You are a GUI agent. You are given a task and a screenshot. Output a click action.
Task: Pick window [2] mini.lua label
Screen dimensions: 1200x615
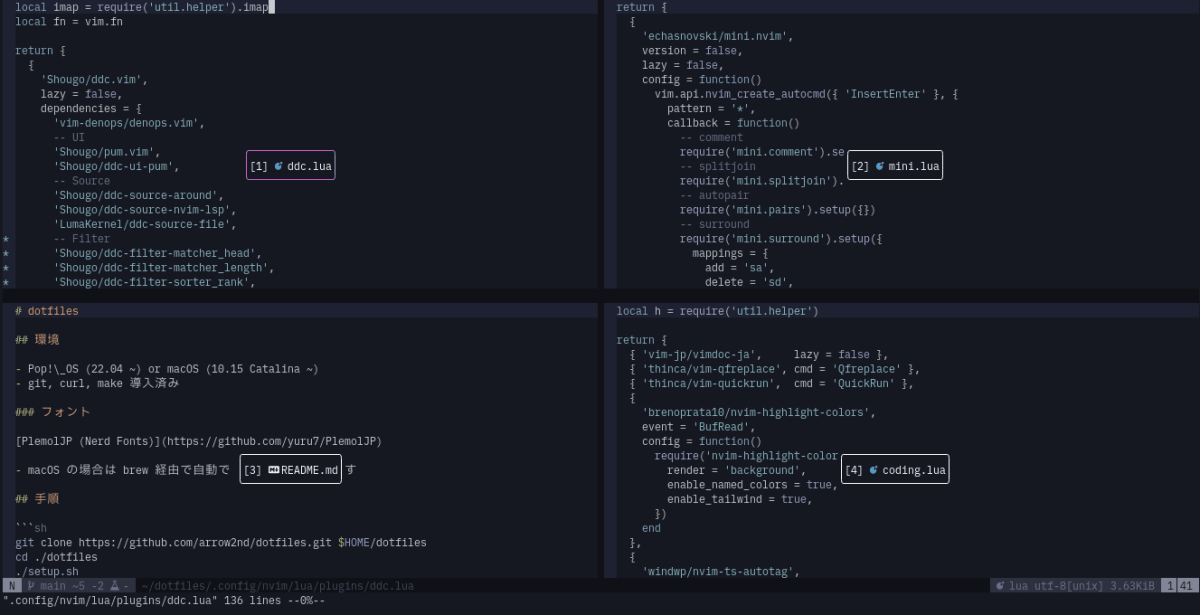pos(895,166)
